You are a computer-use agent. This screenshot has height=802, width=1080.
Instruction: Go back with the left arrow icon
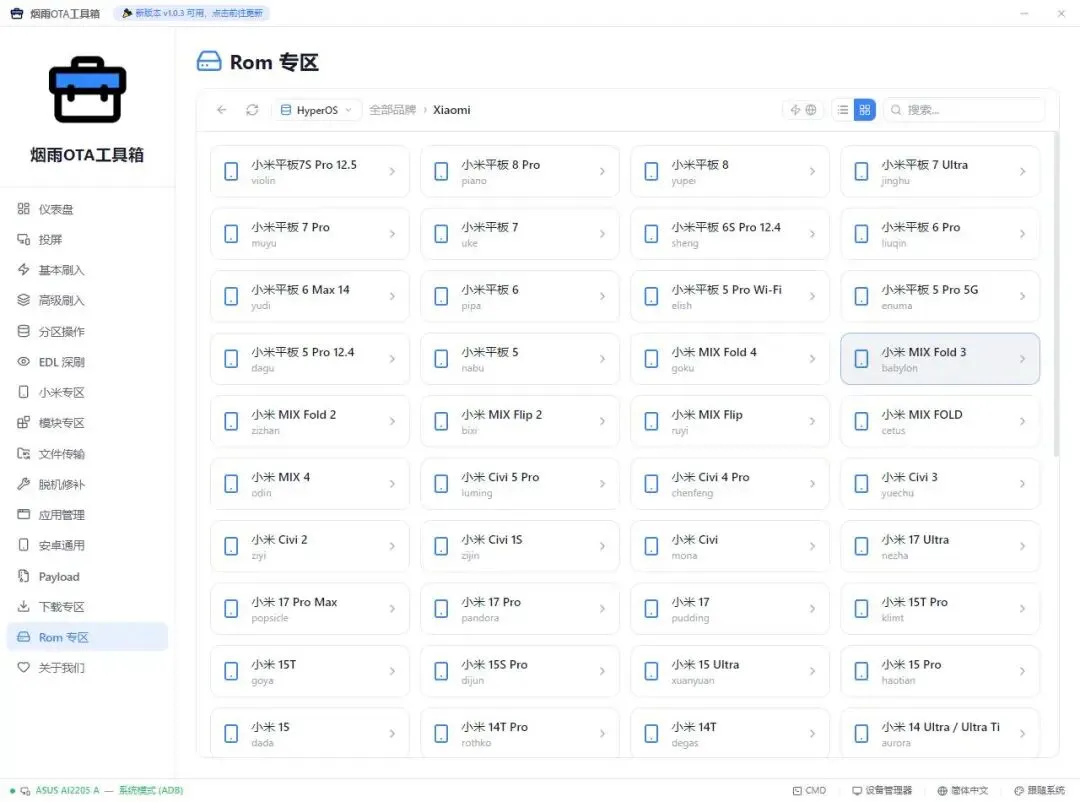coord(221,110)
